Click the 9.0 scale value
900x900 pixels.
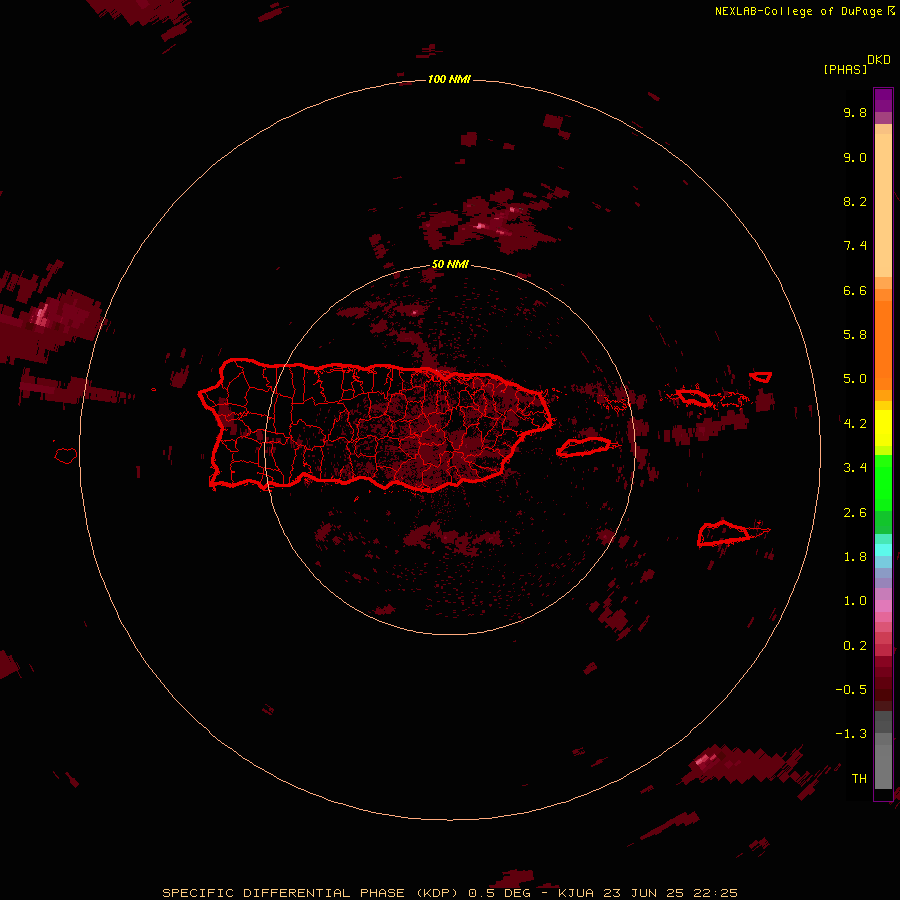coord(855,157)
